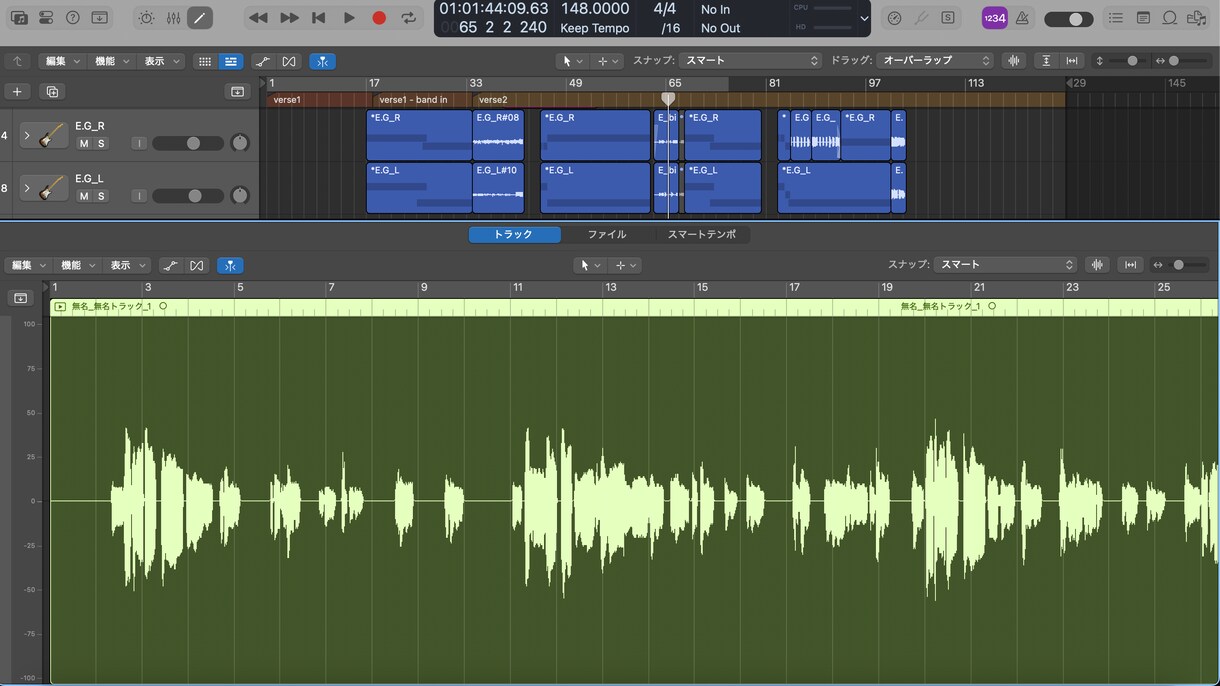
Task: Toggle the 1234 count-in button
Action: (994, 18)
